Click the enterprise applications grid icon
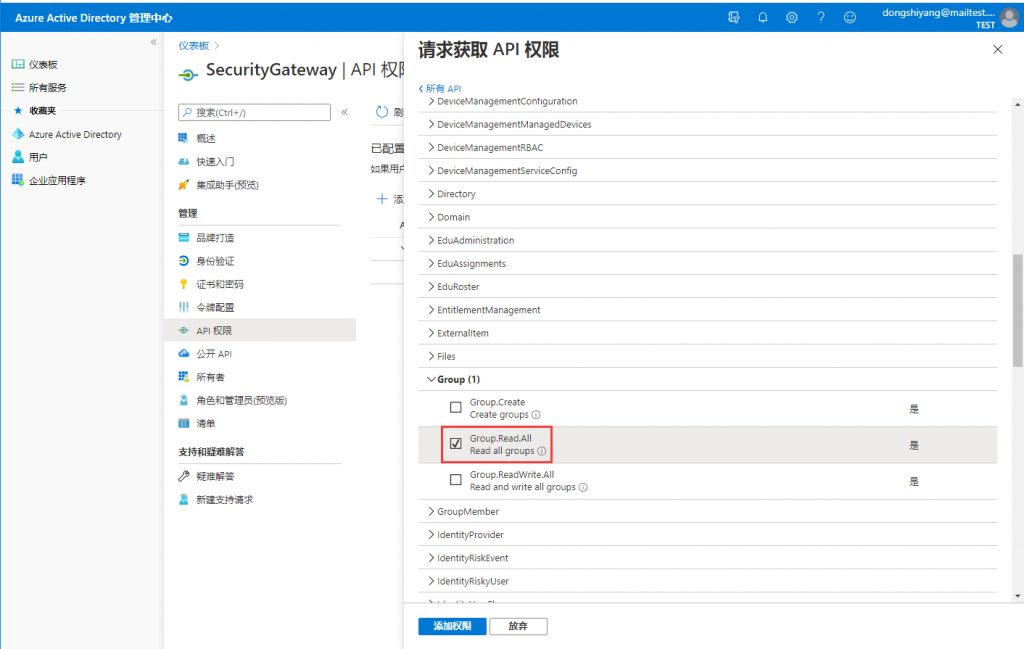 pyautogui.click(x=18, y=180)
